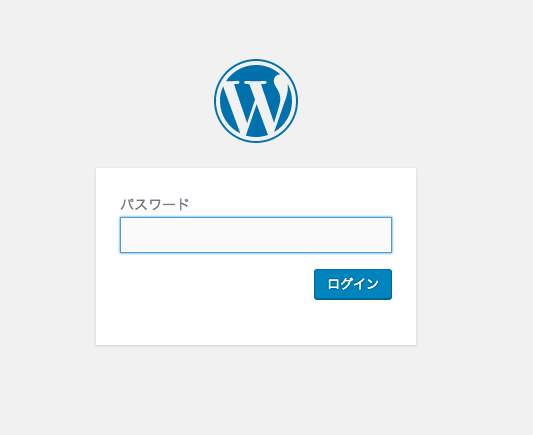This screenshot has height=435, width=533.
Task: Log in using the ログイン button
Action: (x=353, y=284)
